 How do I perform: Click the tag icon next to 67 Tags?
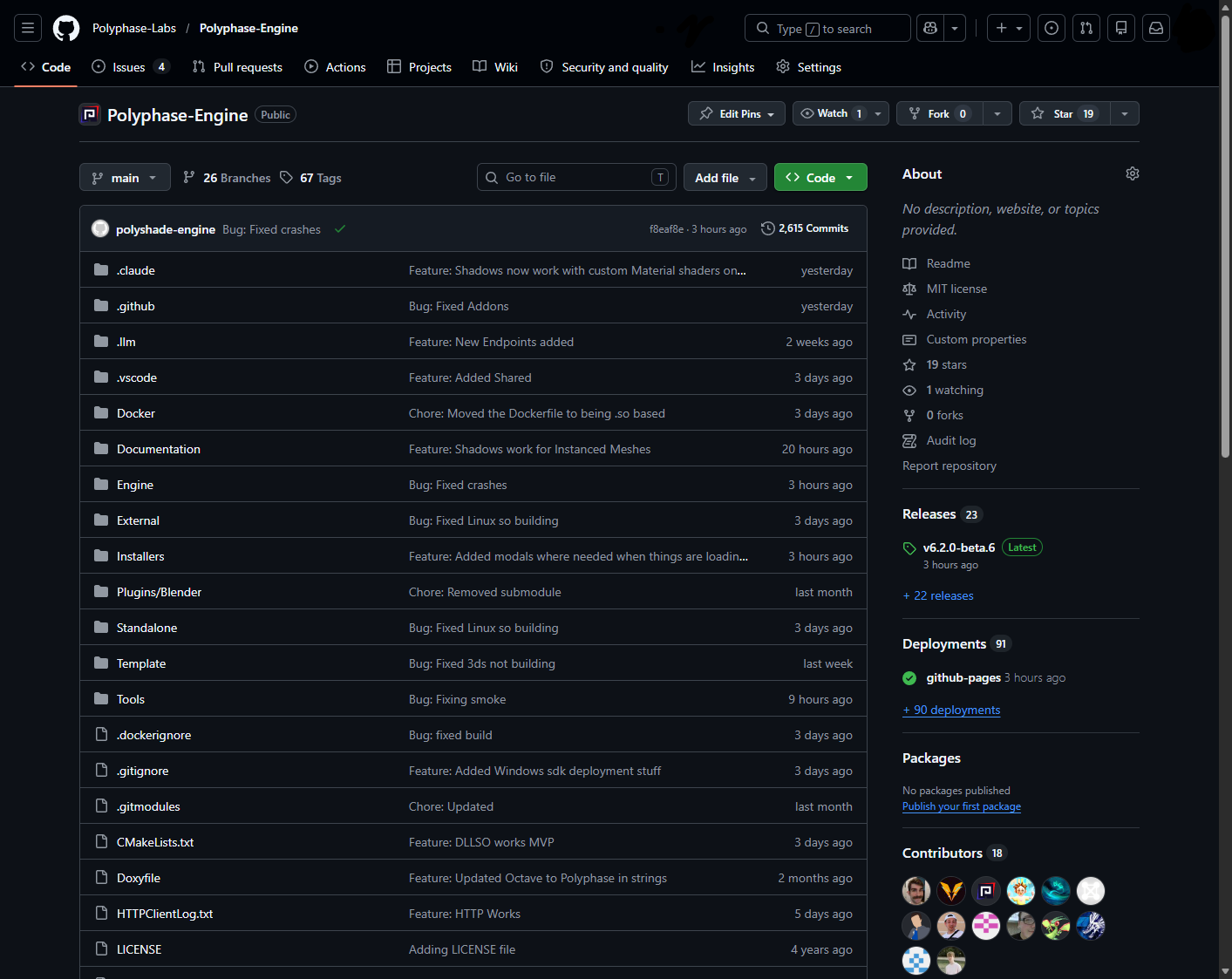click(287, 178)
